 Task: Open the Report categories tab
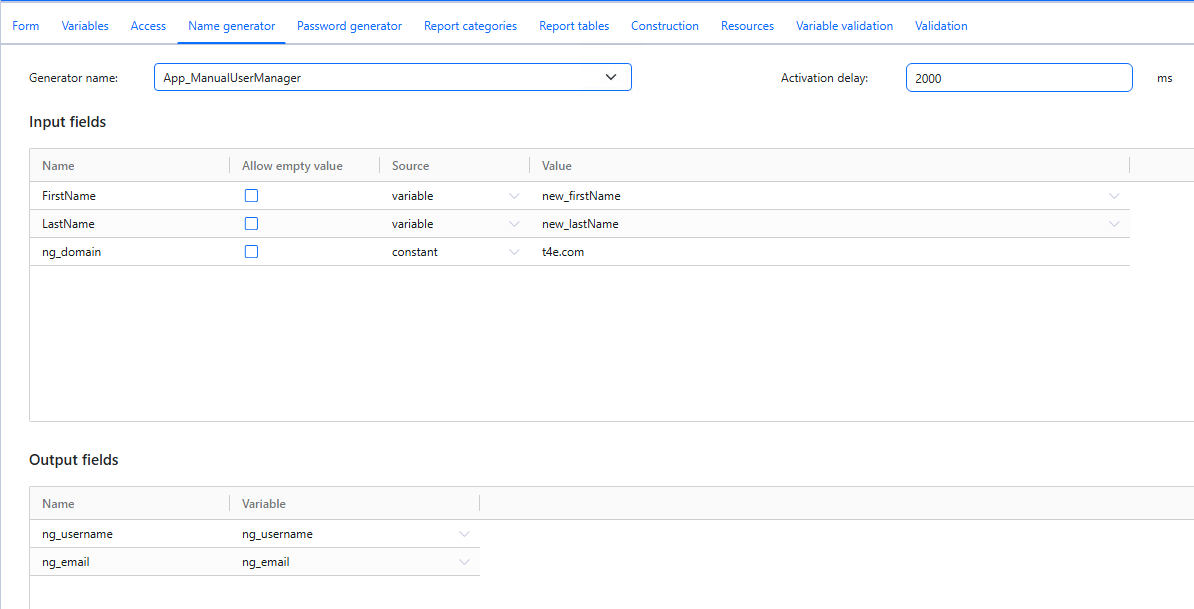tap(471, 26)
